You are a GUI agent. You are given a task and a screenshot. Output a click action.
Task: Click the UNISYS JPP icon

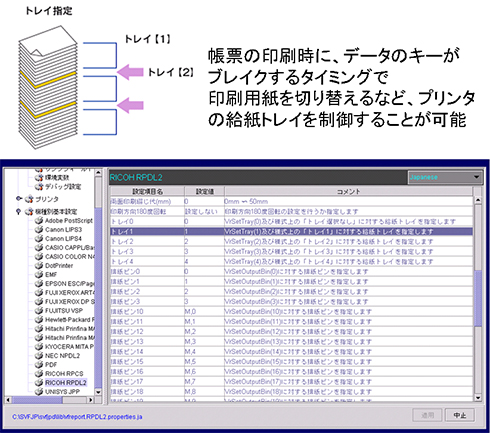pyautogui.click(x=39, y=391)
